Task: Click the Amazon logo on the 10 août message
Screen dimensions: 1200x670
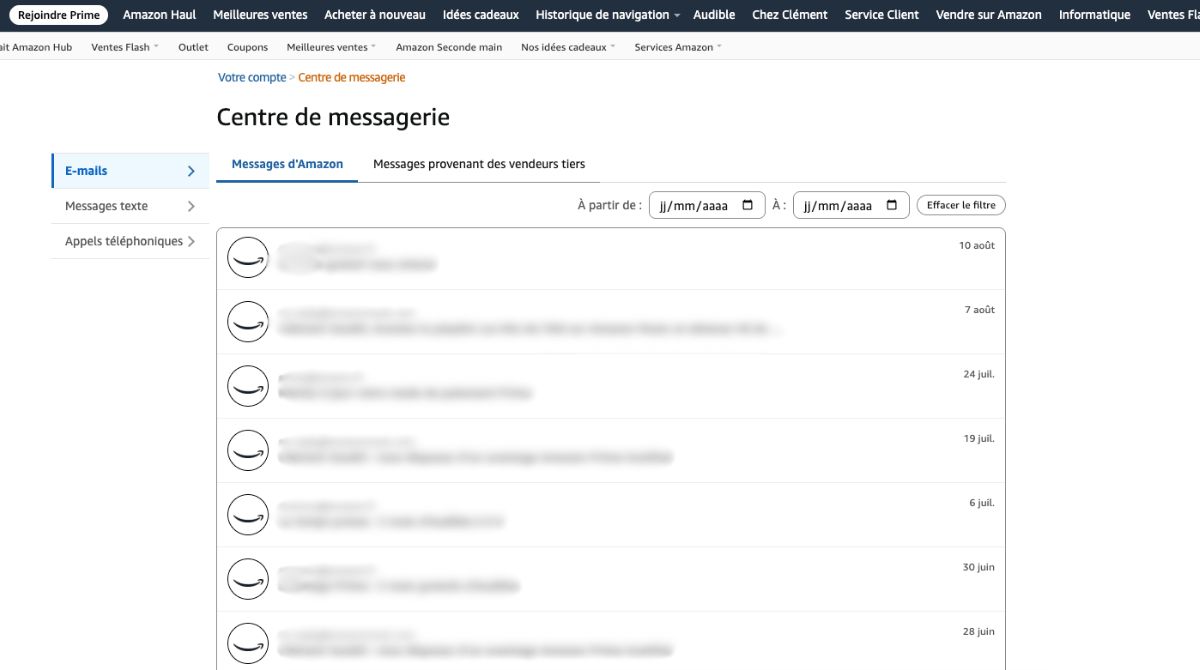Action: tap(248, 258)
